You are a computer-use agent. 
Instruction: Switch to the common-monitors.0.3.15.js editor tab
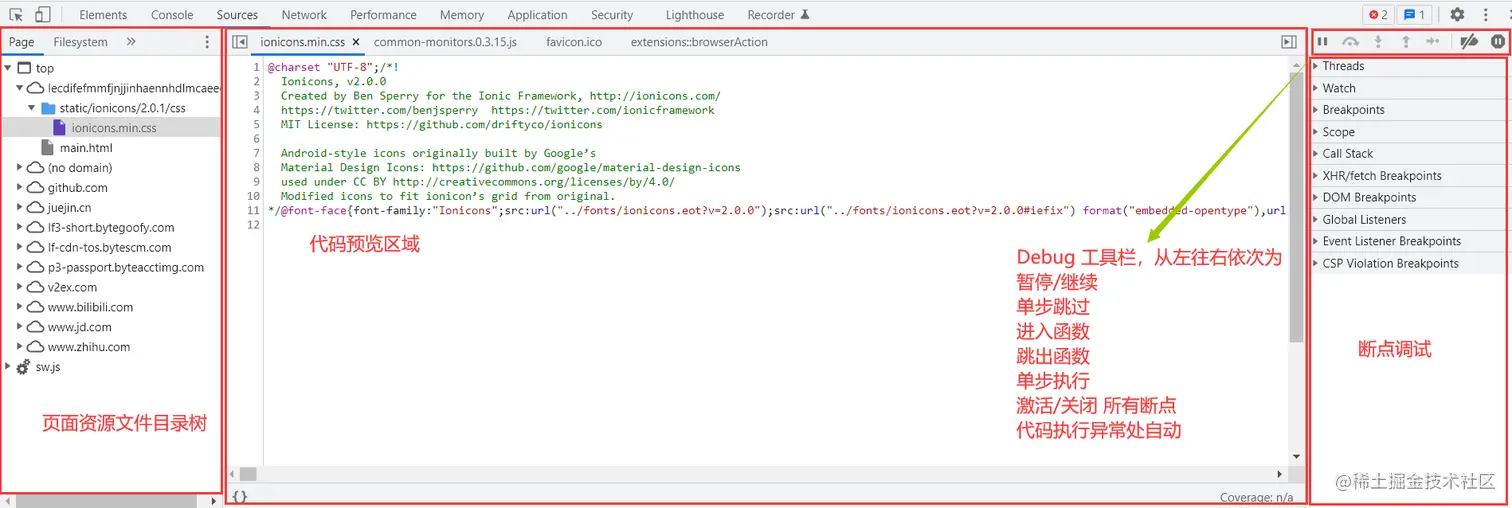pos(445,43)
